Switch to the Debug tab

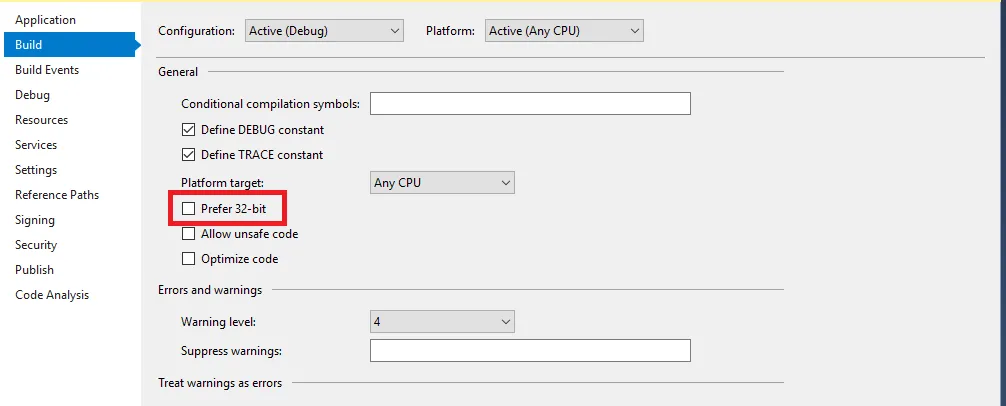(32, 95)
